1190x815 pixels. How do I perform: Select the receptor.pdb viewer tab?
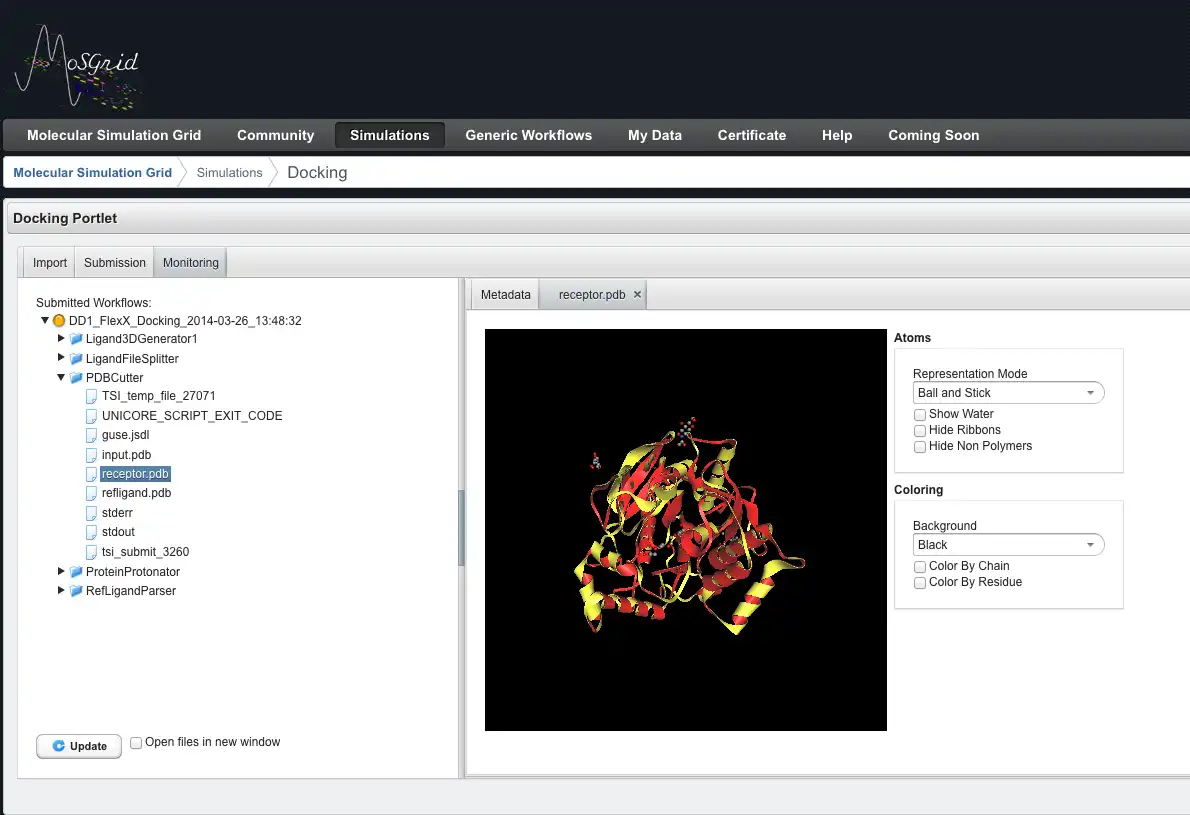click(x=591, y=294)
